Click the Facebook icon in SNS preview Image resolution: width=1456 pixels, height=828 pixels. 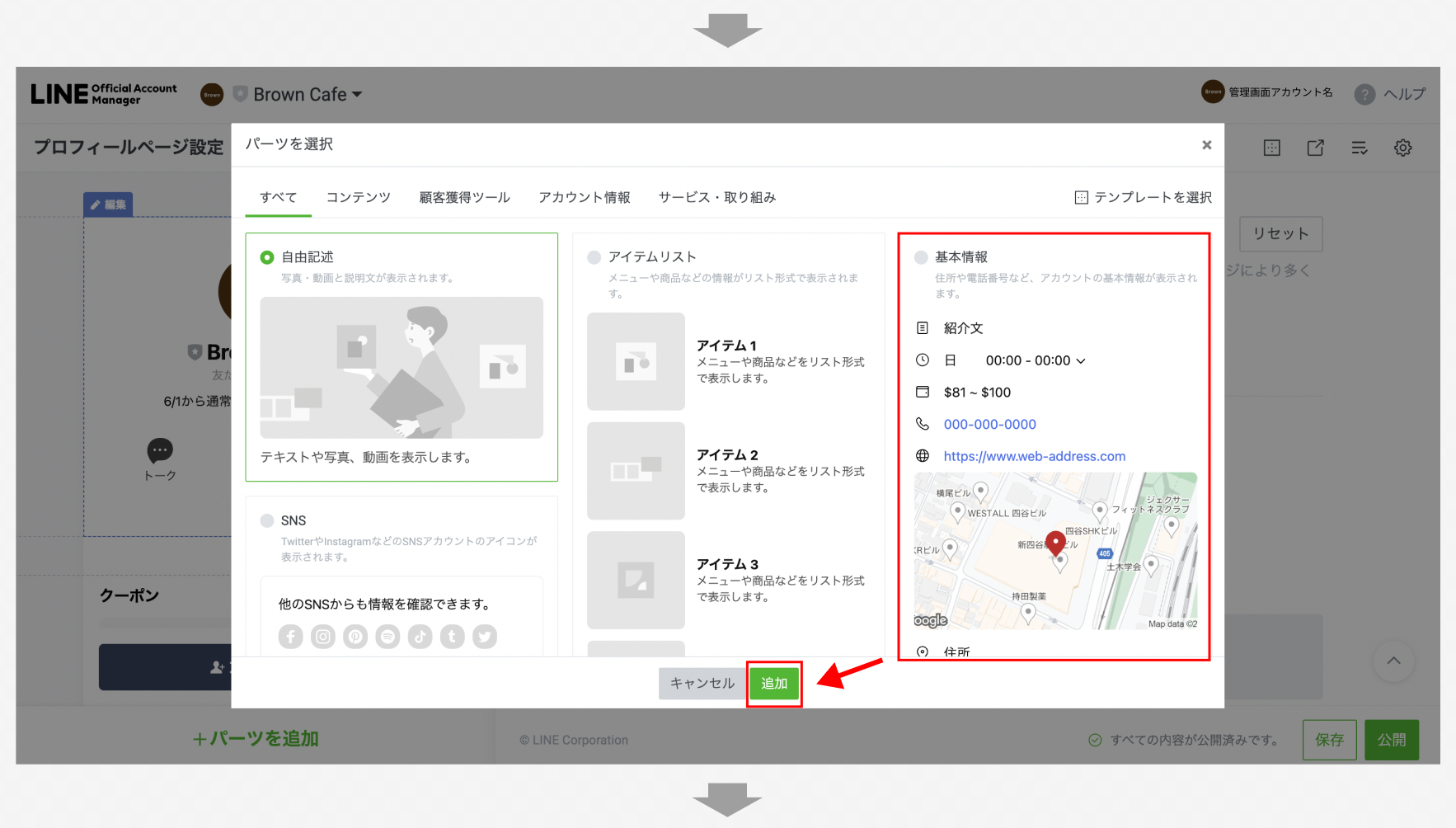tap(290, 637)
